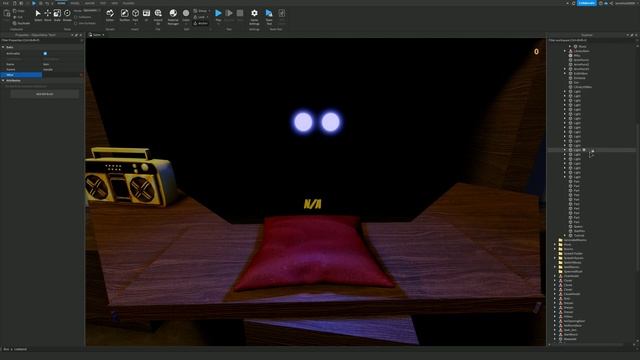Screen dimensions: 640x360
Task: Click the Collaborate button
Action: [x=587, y=3]
